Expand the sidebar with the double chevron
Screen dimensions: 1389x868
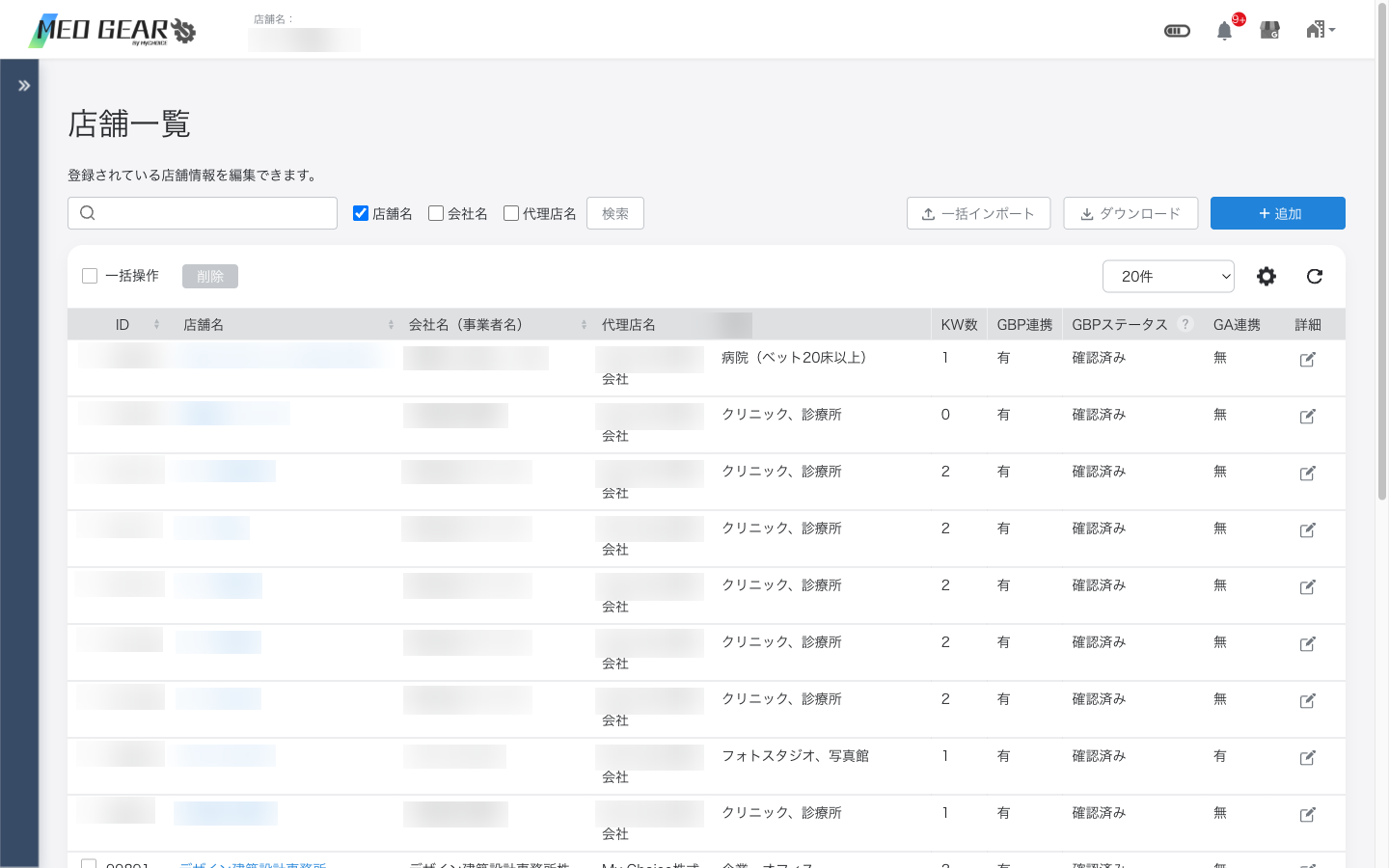[24, 86]
